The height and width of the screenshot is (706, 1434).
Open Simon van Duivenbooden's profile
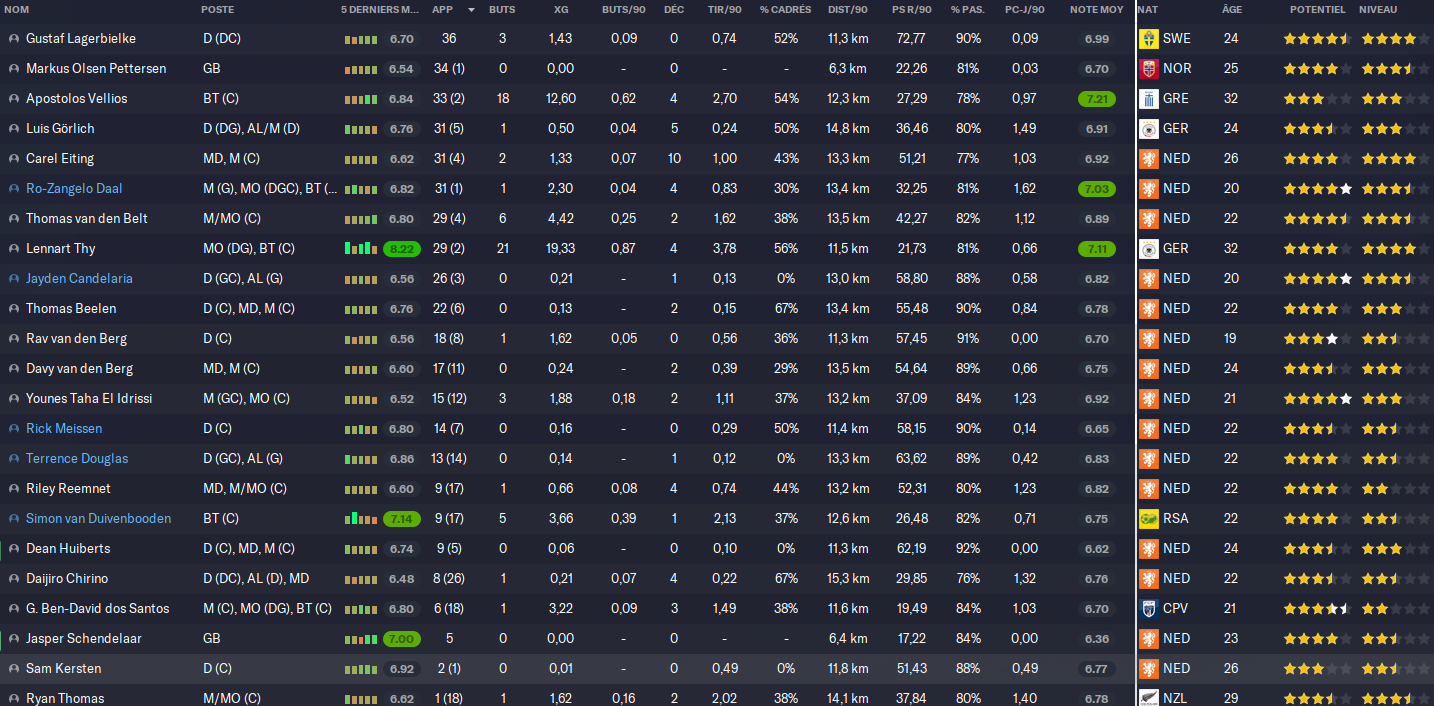(98, 519)
